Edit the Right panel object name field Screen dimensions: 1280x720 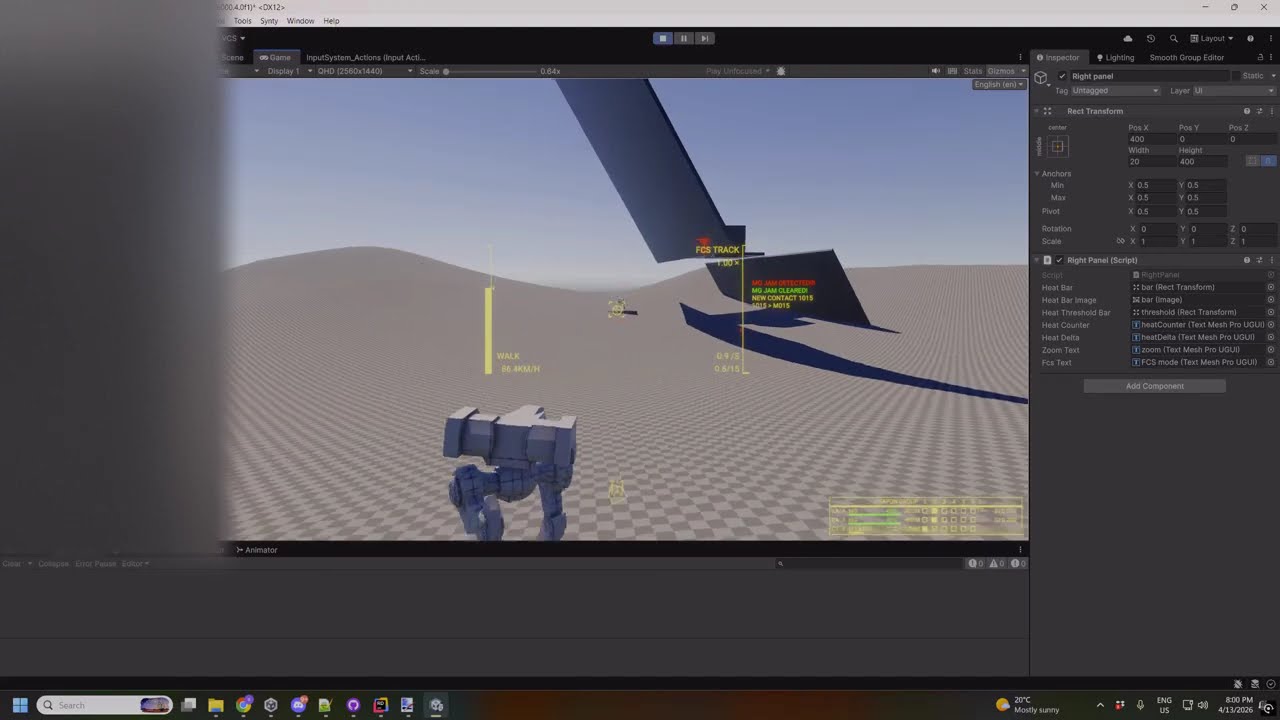pyautogui.click(x=1149, y=76)
